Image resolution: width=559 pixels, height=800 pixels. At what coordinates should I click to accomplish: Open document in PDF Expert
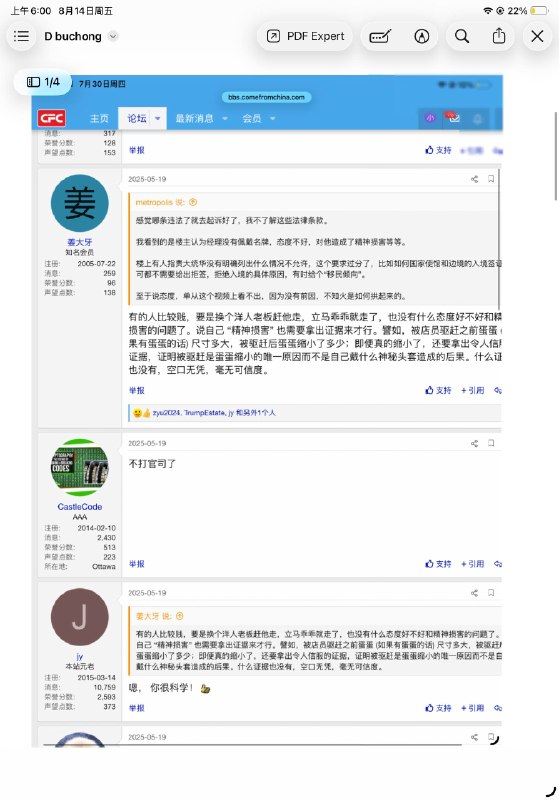(x=305, y=36)
